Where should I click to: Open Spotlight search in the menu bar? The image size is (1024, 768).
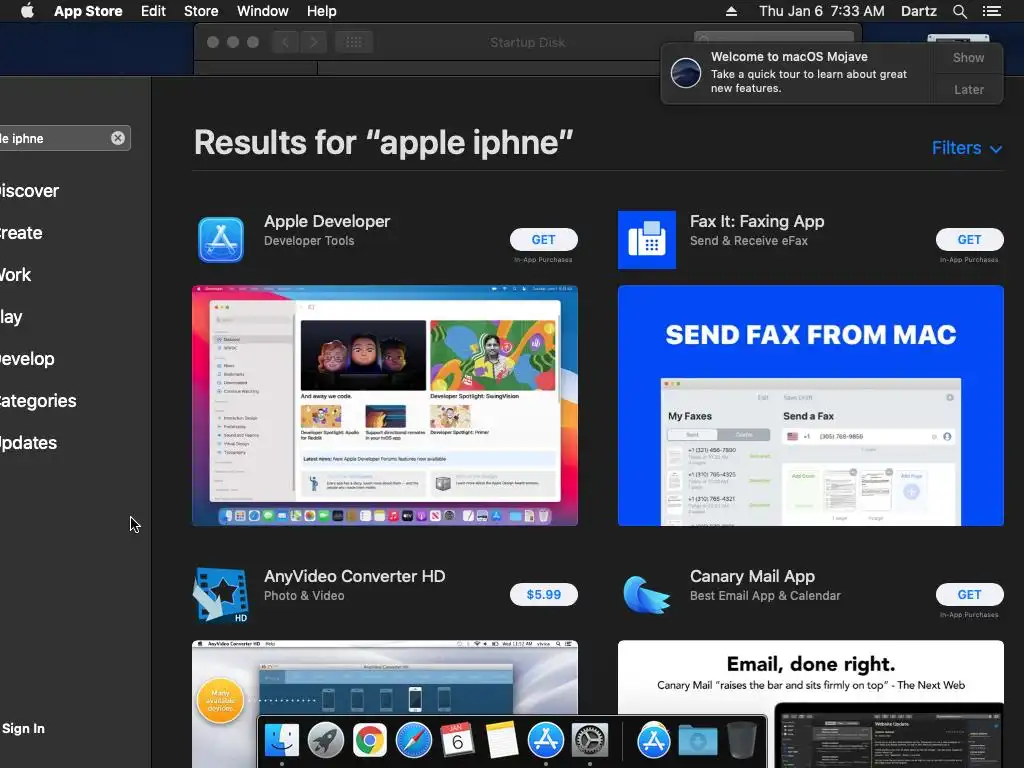coord(959,11)
